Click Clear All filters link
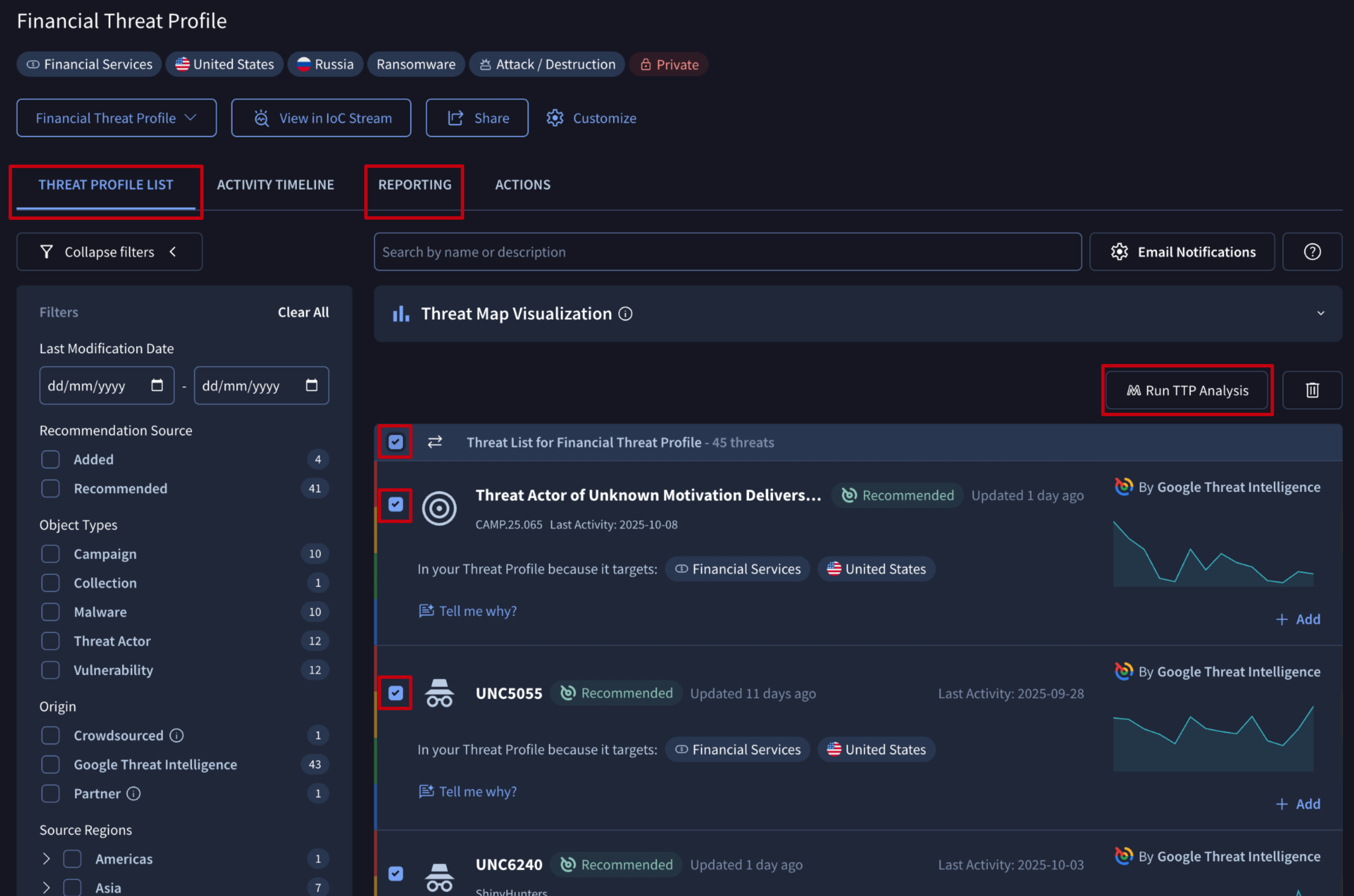Screen dimensions: 1354x896 303,312
